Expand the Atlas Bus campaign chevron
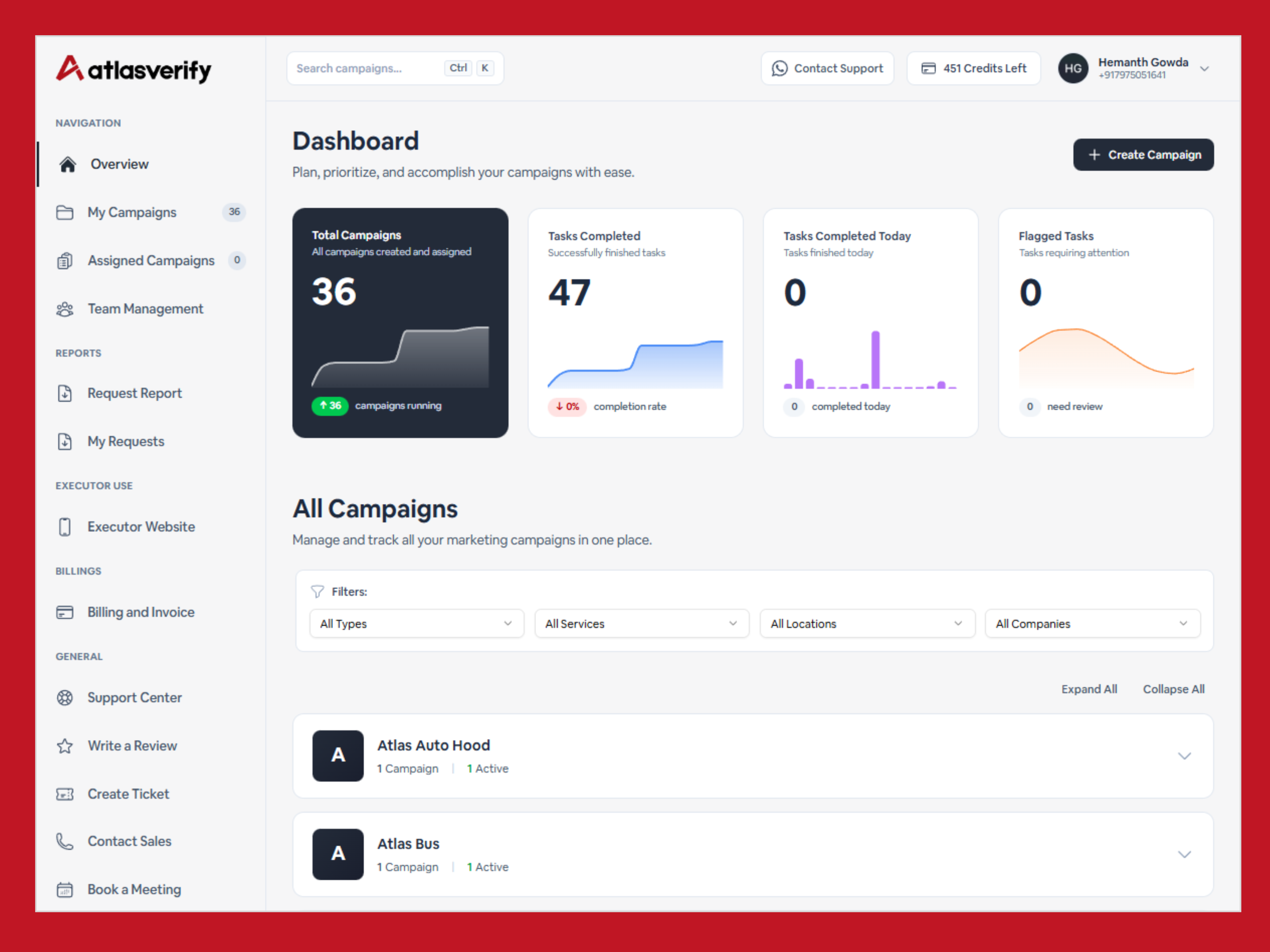This screenshot has width=1270, height=952. pyautogui.click(x=1184, y=854)
